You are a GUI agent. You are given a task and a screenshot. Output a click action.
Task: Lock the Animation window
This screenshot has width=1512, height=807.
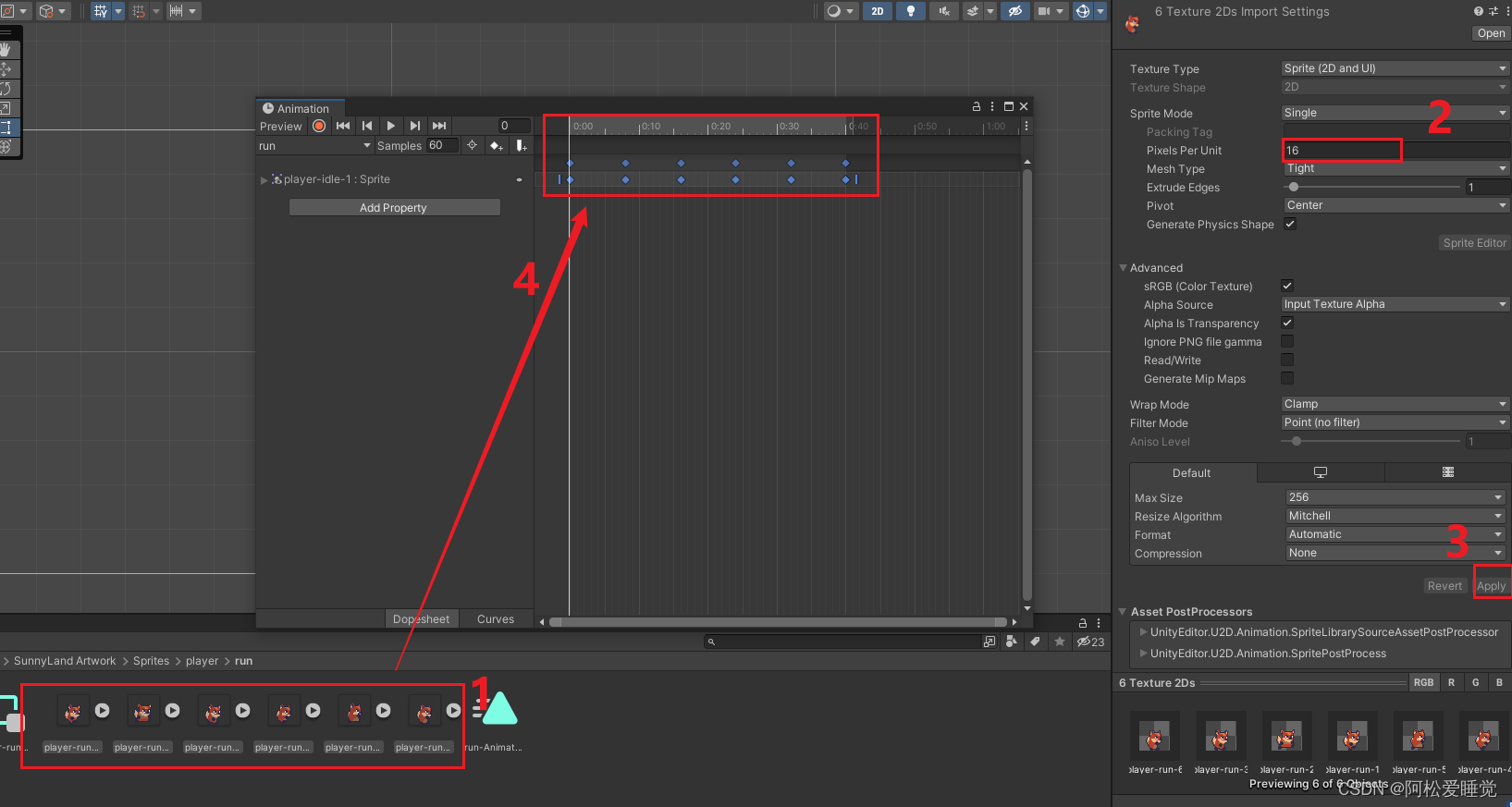pos(977,106)
